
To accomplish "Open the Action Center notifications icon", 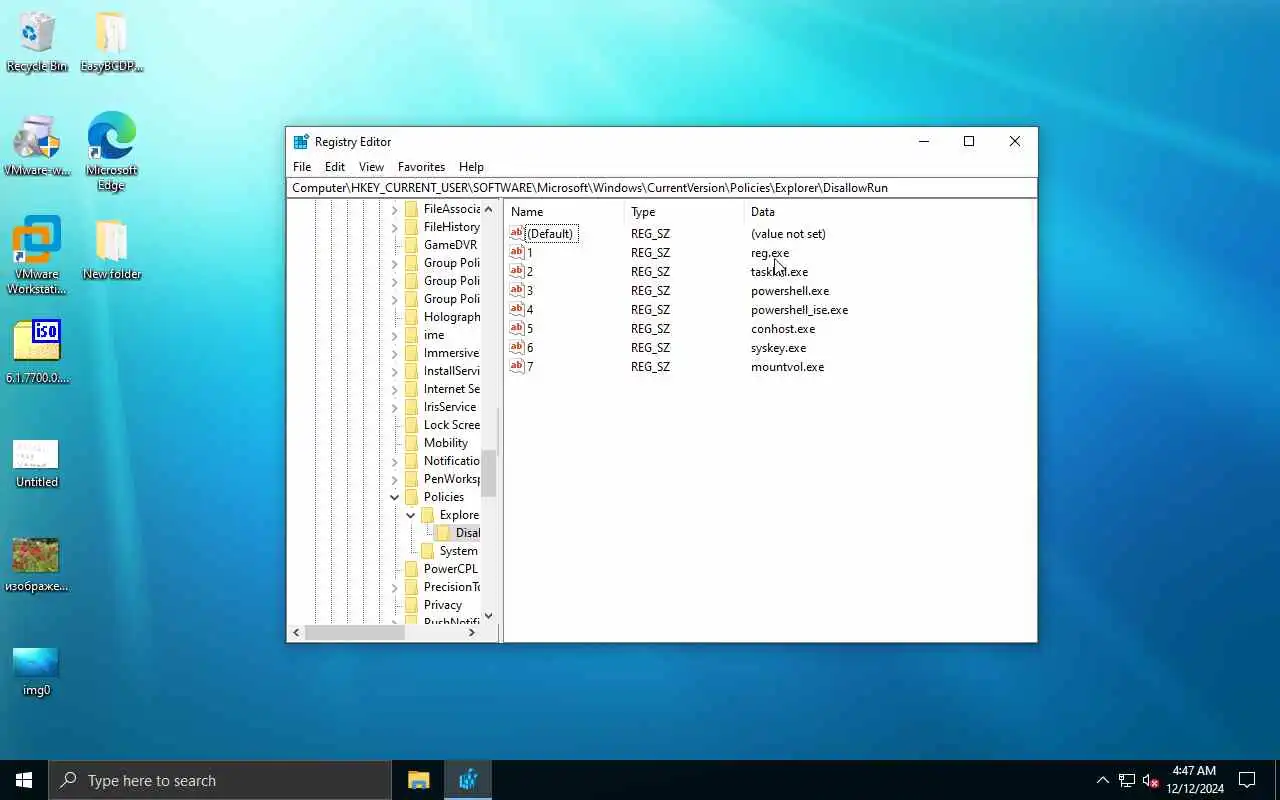I will coord(1247,780).
